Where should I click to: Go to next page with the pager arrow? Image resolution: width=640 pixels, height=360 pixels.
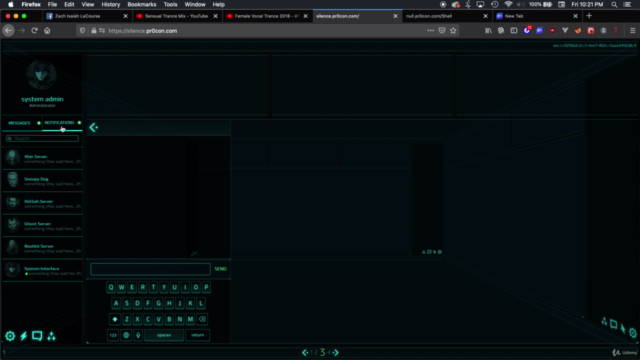pos(336,352)
